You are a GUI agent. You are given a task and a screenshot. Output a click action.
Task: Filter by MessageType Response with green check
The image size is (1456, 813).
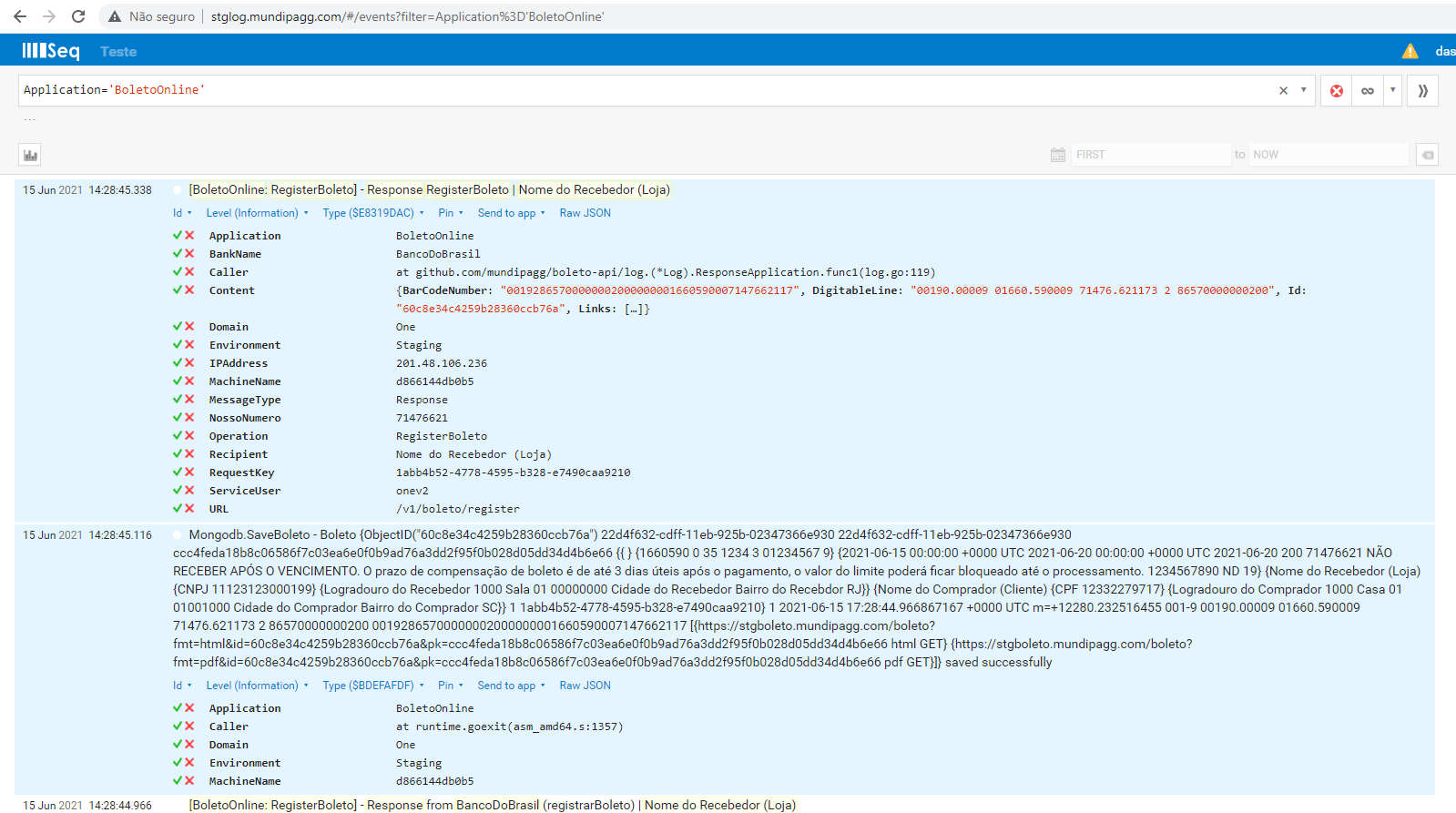(178, 400)
